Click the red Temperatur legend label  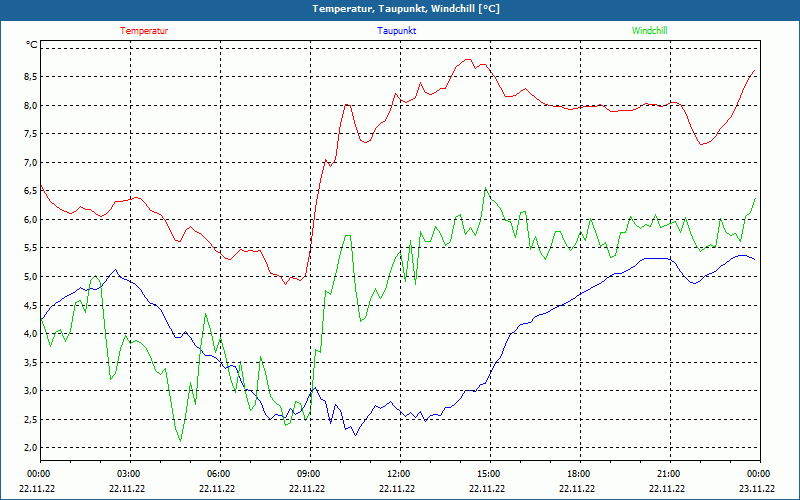tap(144, 31)
